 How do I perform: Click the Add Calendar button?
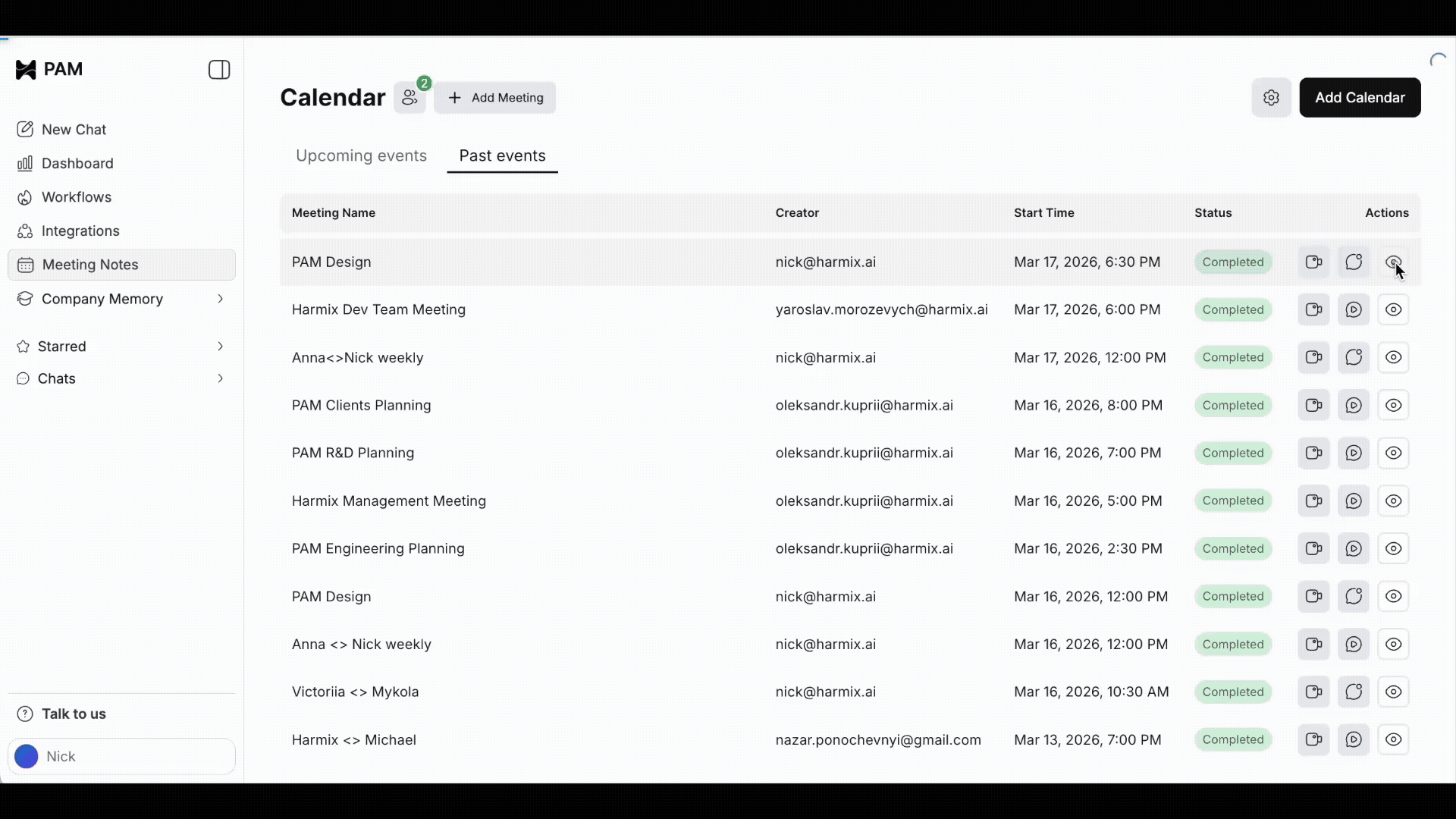click(1360, 97)
